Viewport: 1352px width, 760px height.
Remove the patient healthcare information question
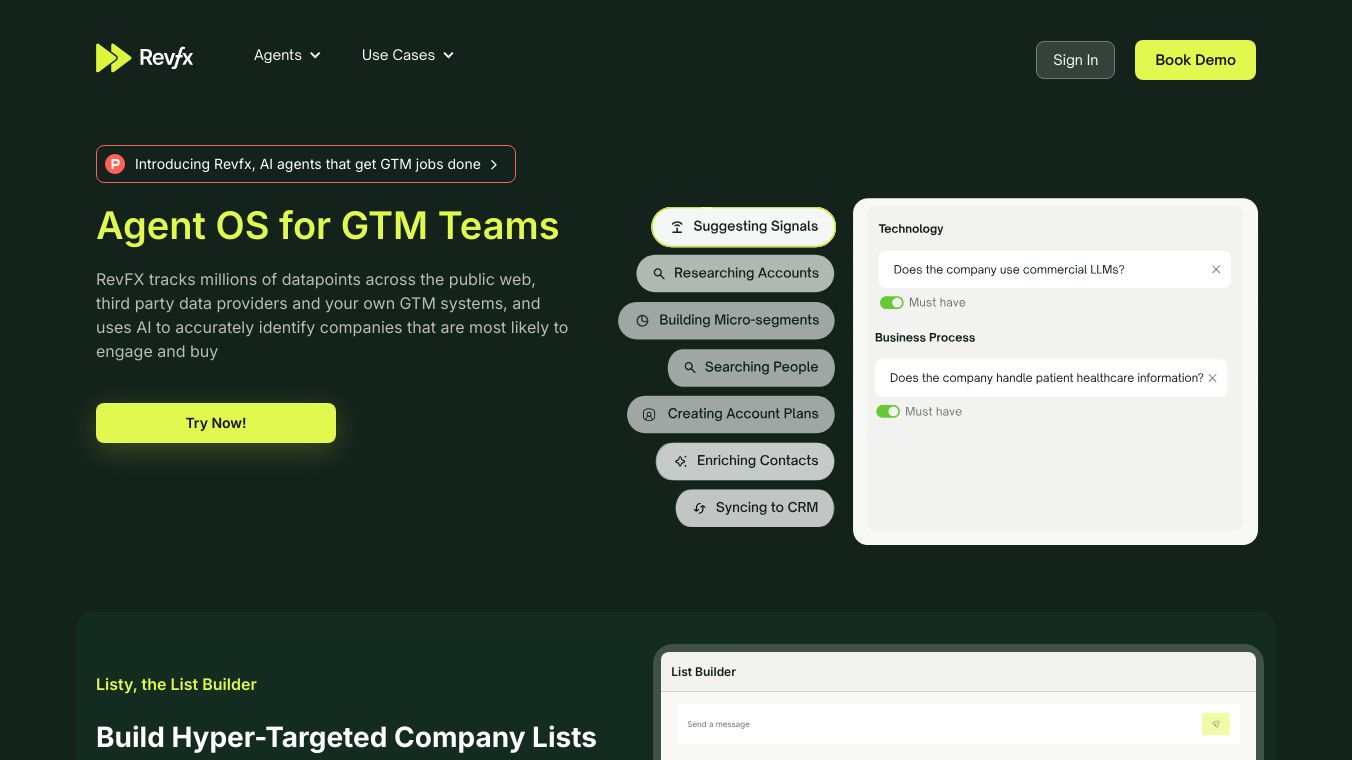click(1213, 378)
